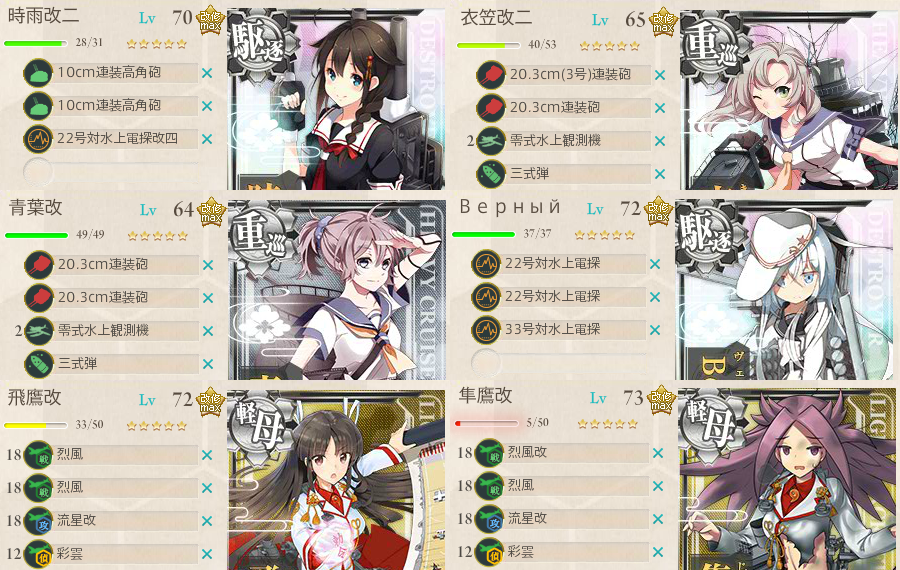The width and height of the screenshot is (900, 570).
Task: Remove 22号対水上電探改四 with its X button
Action: pyautogui.click(x=207, y=139)
